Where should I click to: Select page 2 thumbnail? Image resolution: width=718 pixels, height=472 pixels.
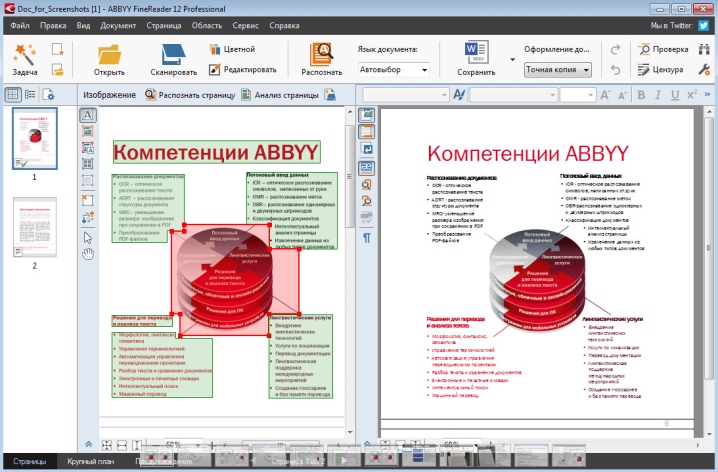click(35, 228)
